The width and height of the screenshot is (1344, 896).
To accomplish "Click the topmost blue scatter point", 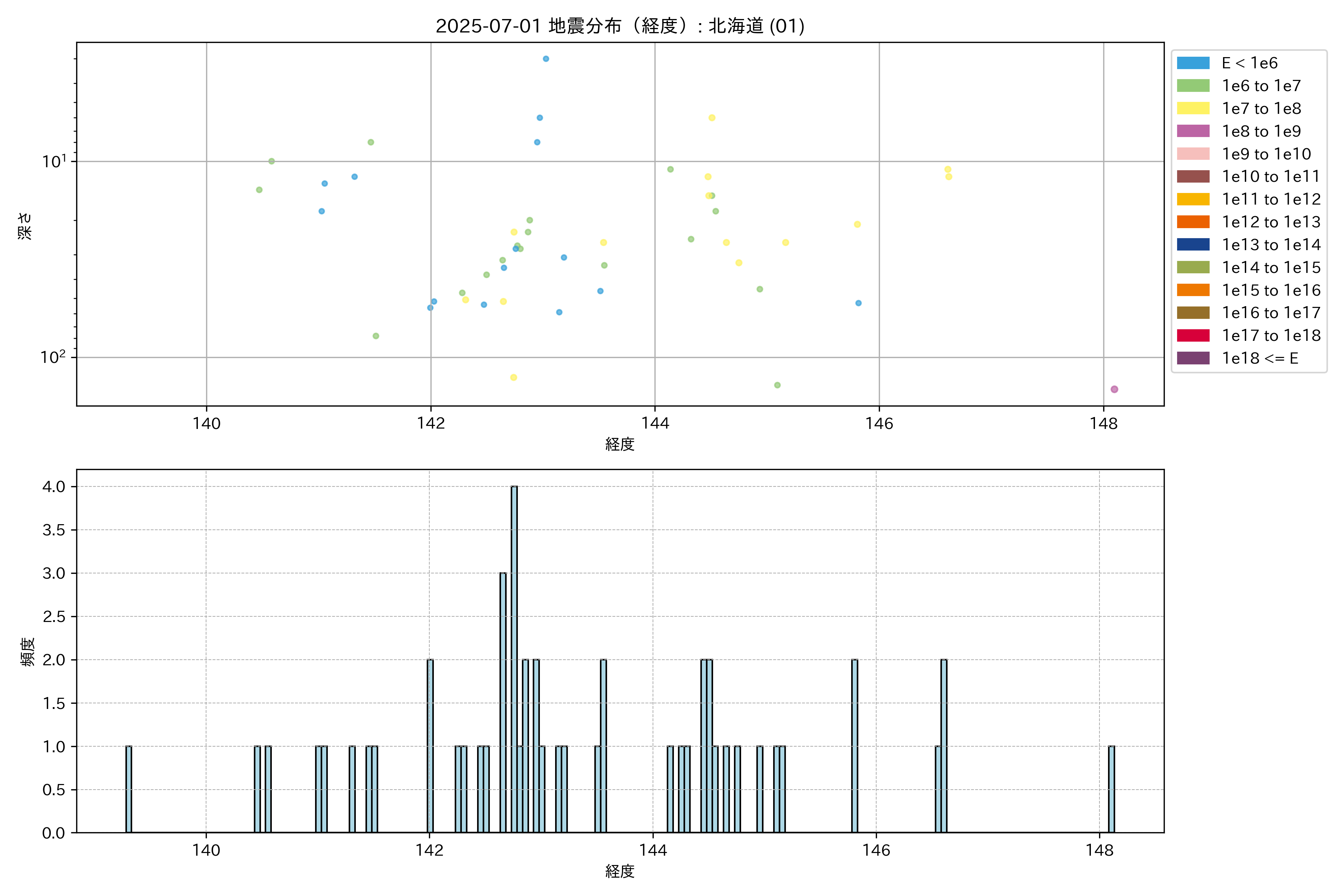I will [x=546, y=59].
